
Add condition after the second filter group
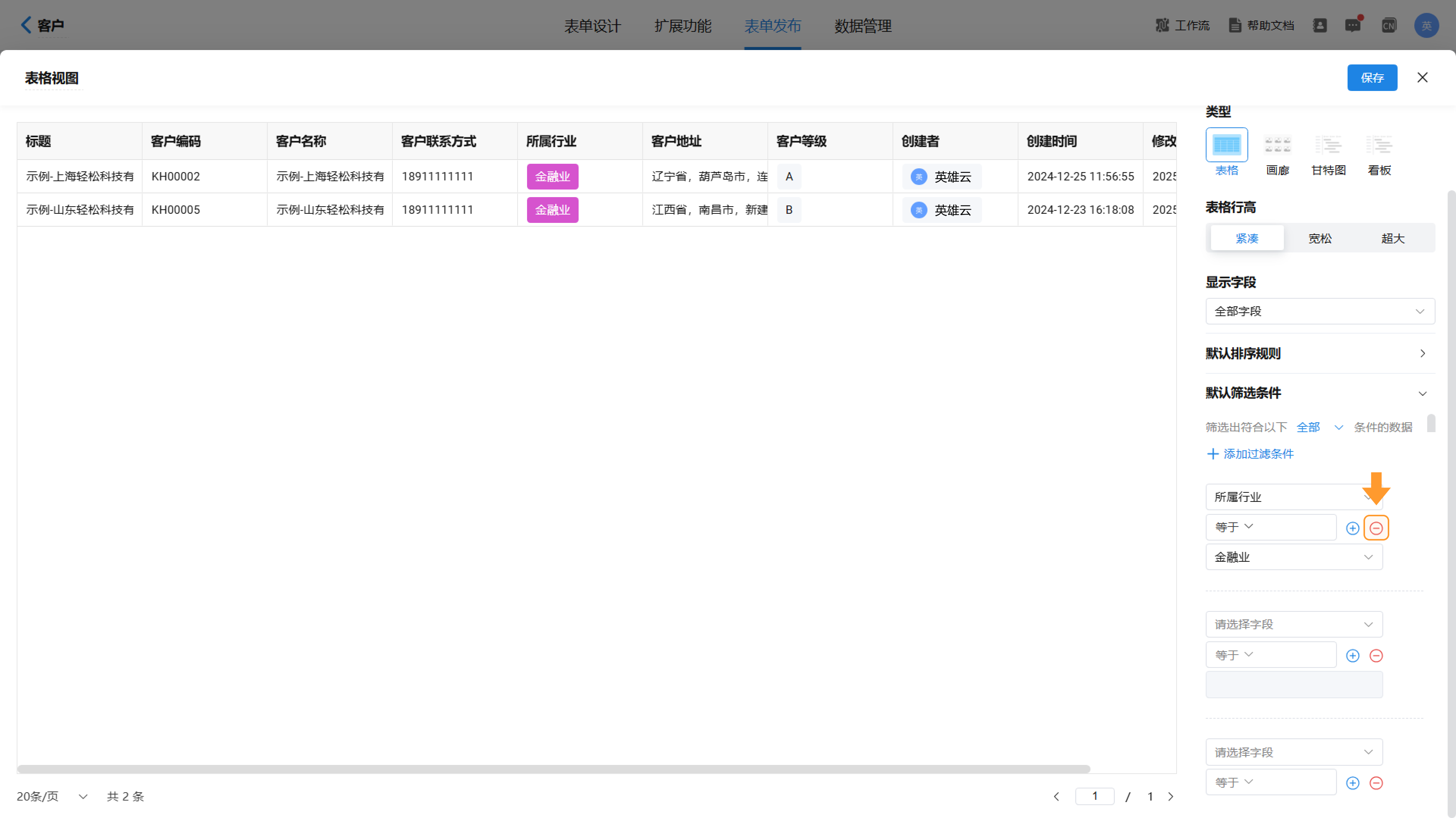point(1352,655)
